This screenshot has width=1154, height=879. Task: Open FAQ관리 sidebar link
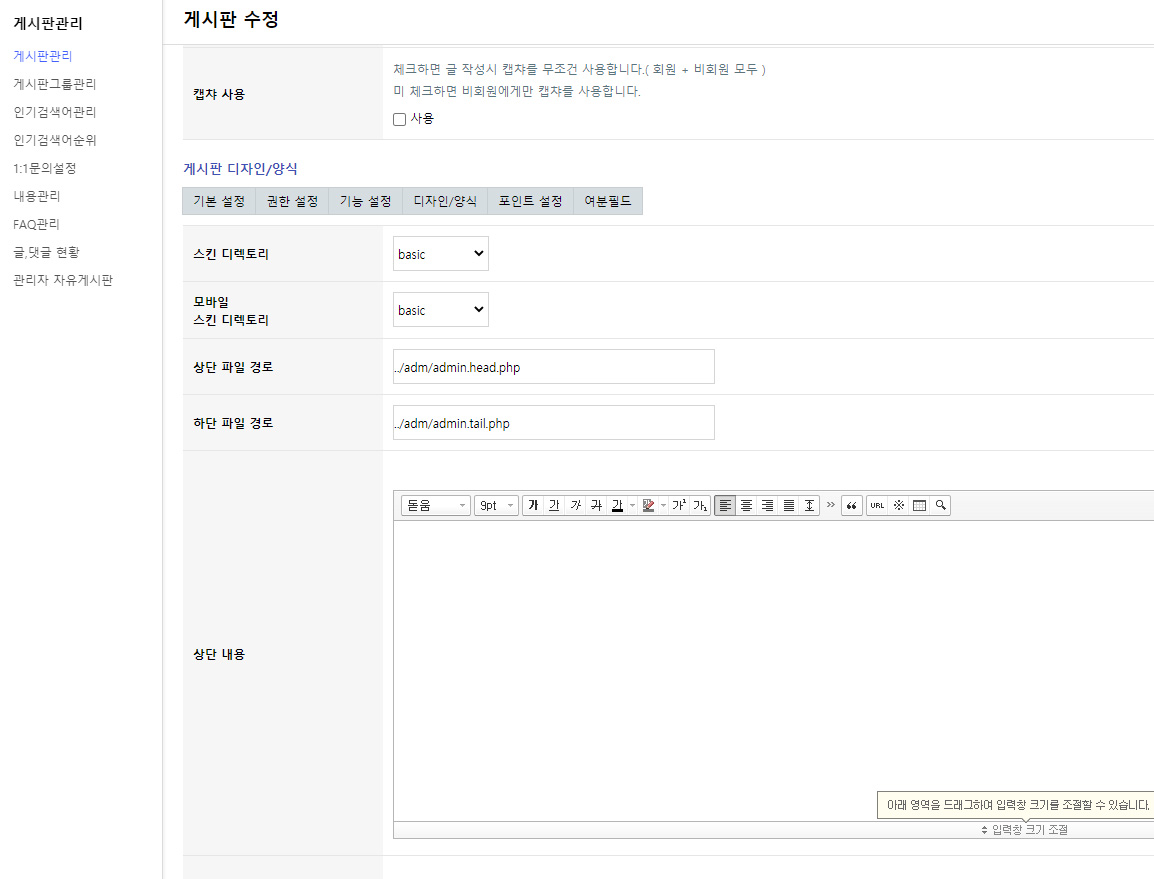point(36,224)
